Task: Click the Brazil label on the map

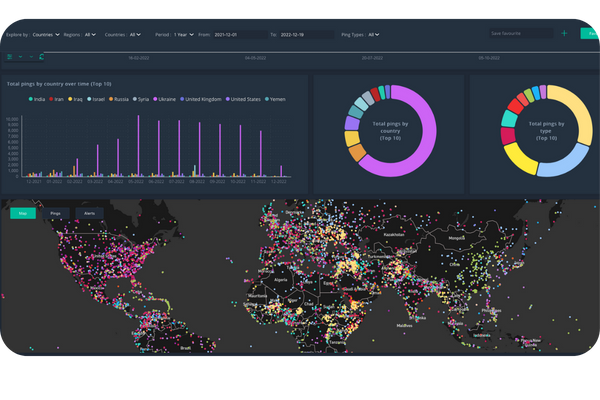Action: click(x=186, y=348)
